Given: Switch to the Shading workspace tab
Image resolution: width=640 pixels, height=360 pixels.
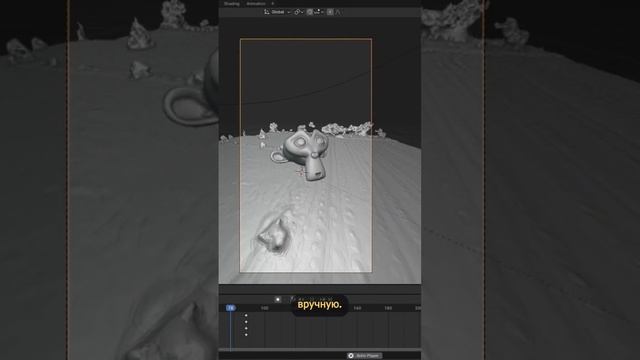Looking at the screenshot, I should [x=231, y=4].
